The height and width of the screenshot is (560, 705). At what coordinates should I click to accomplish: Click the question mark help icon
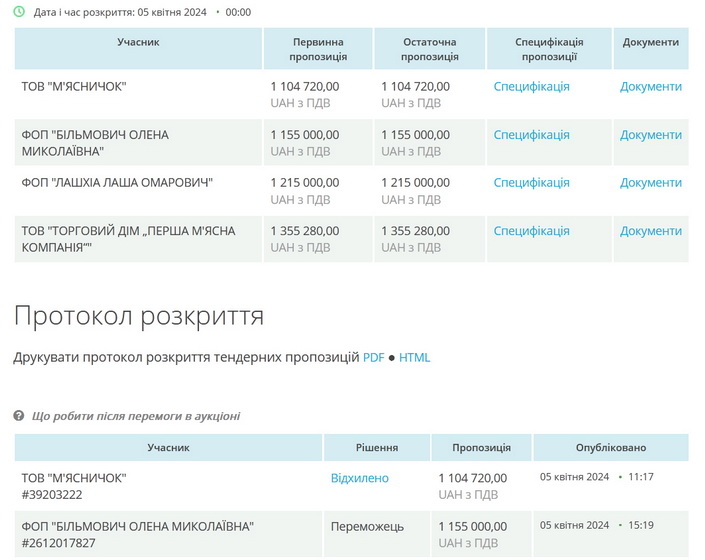19,416
